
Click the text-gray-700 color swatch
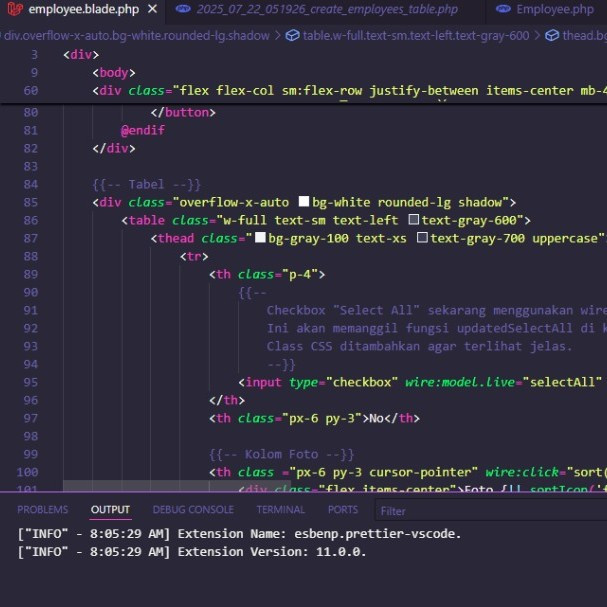pos(422,238)
